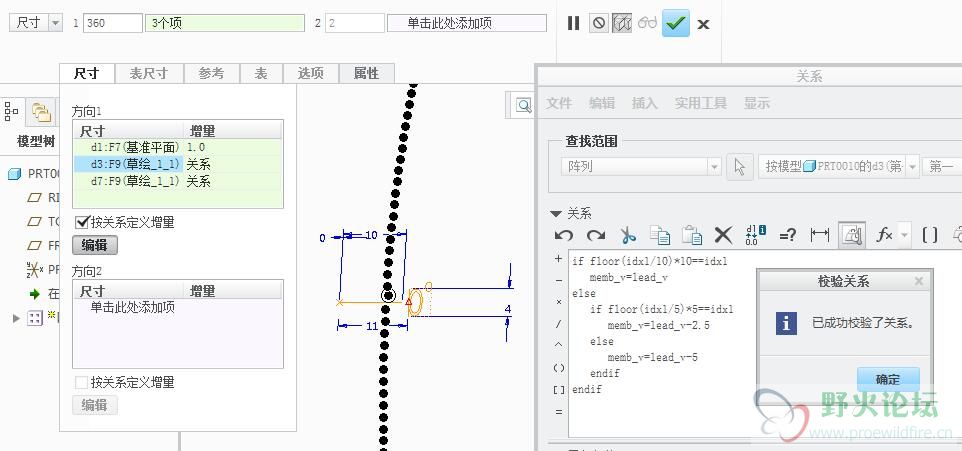Toggle the dimension names/values d1 icon
Image resolution: width=962 pixels, height=451 pixels.
[x=756, y=234]
